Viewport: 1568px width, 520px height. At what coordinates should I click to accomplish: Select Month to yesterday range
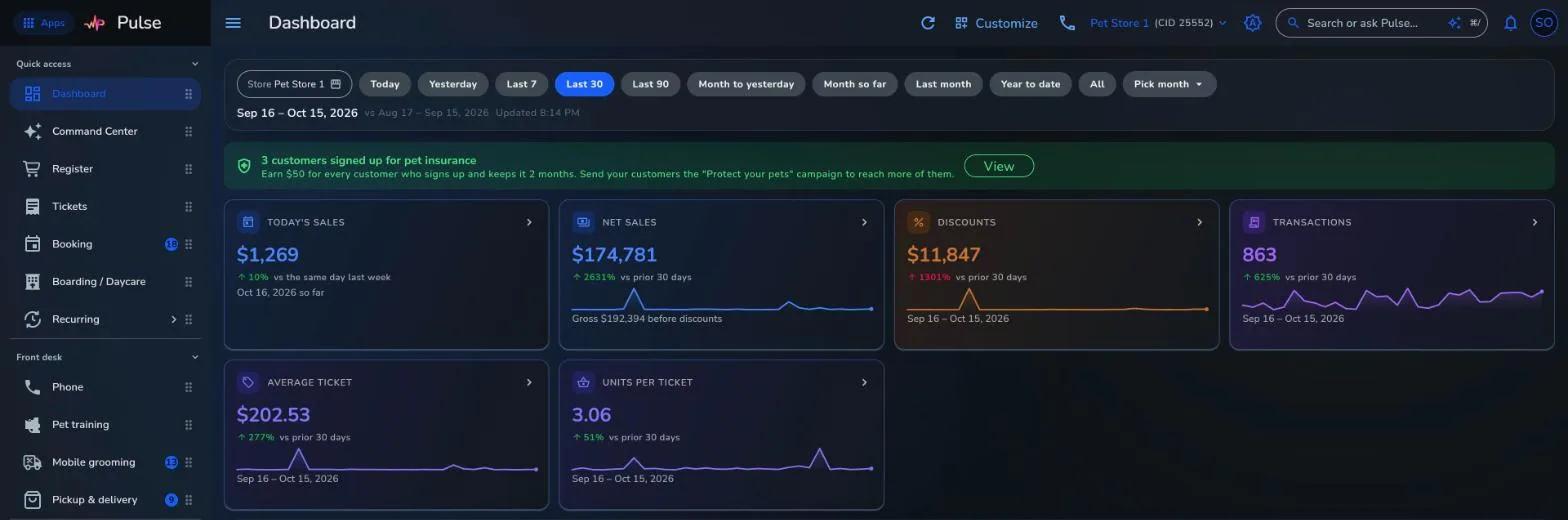pos(746,84)
